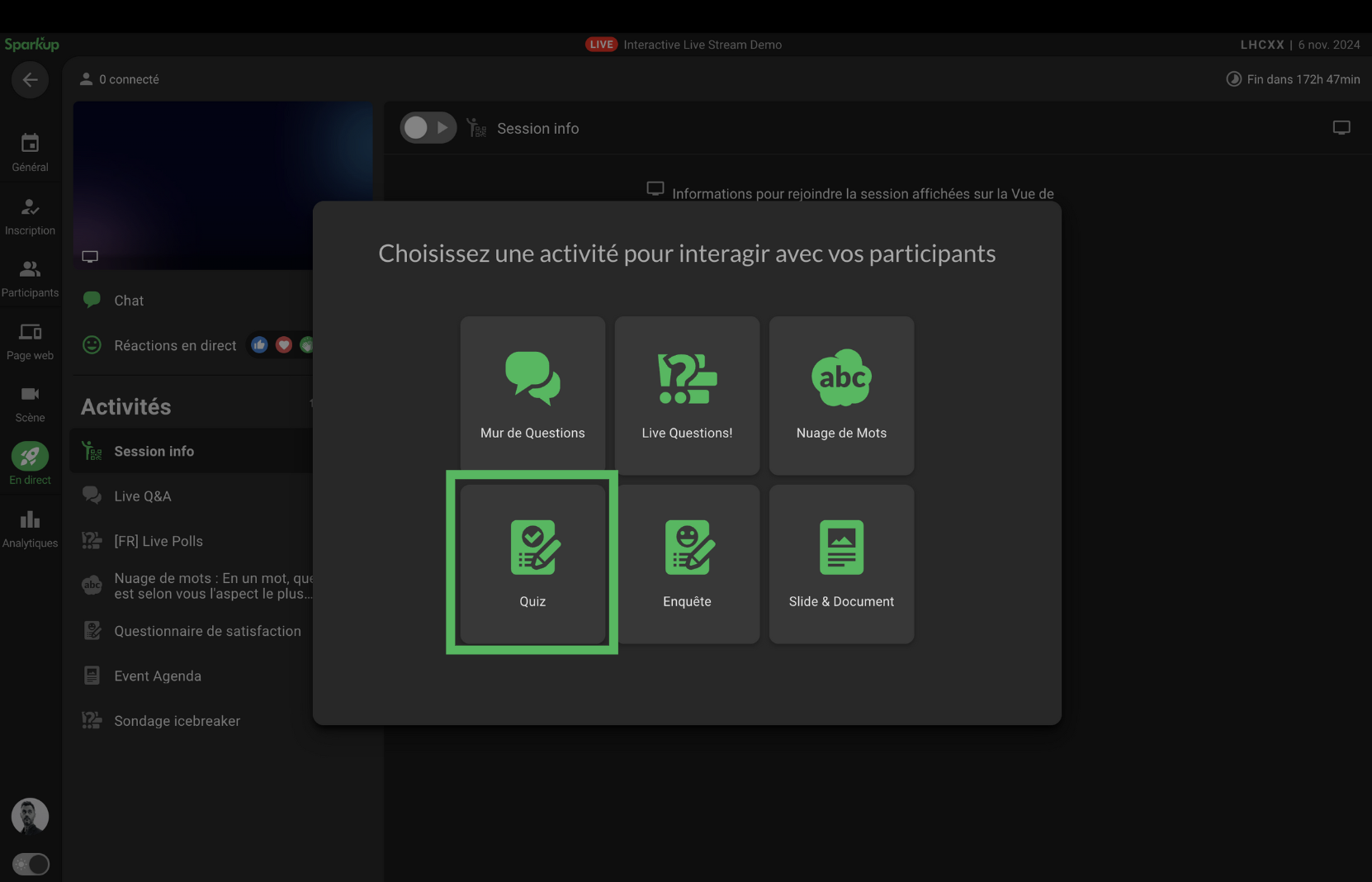
Task: Go to the Inscription sidebar tab
Action: click(31, 216)
